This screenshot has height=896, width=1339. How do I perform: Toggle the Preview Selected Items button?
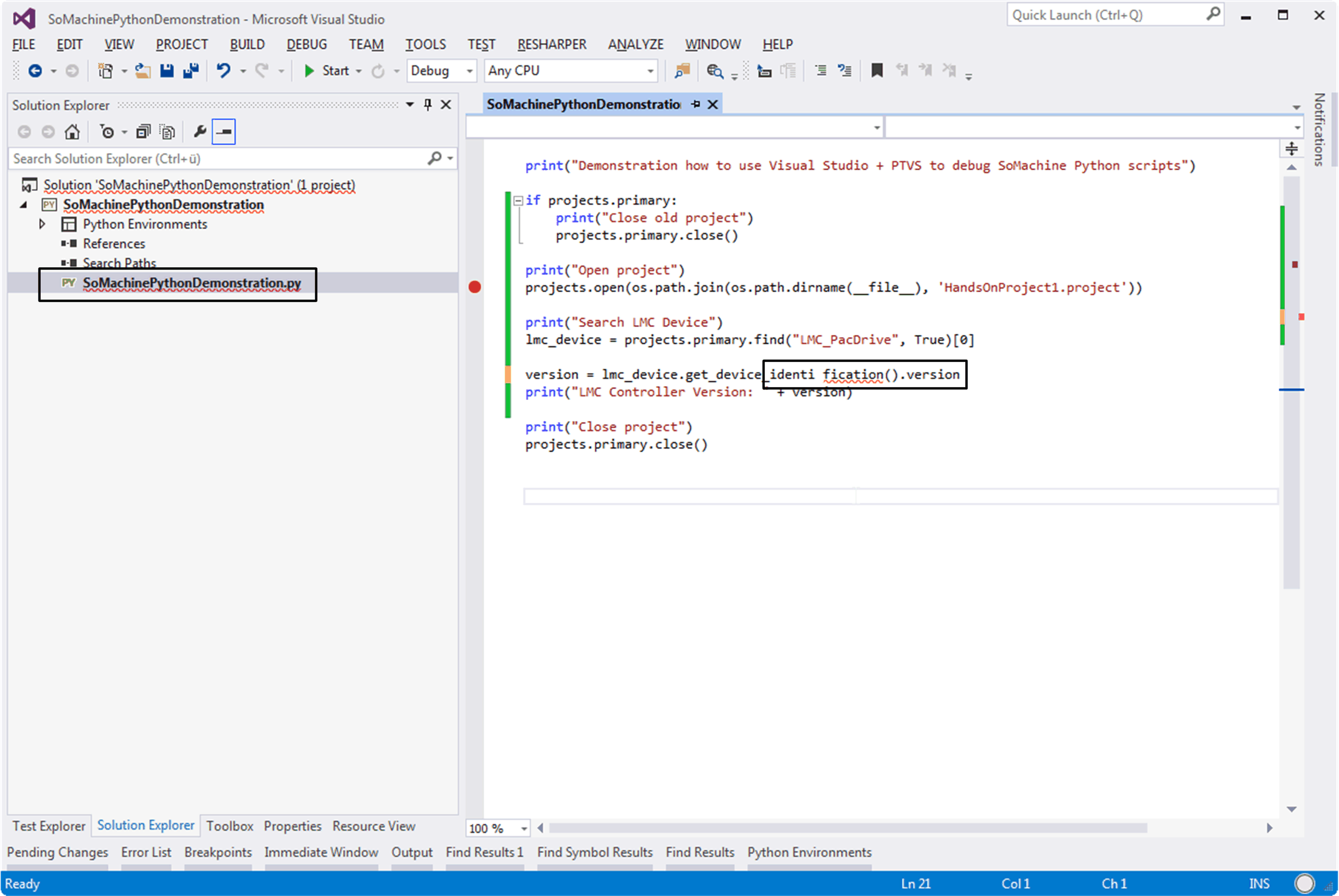point(224,132)
